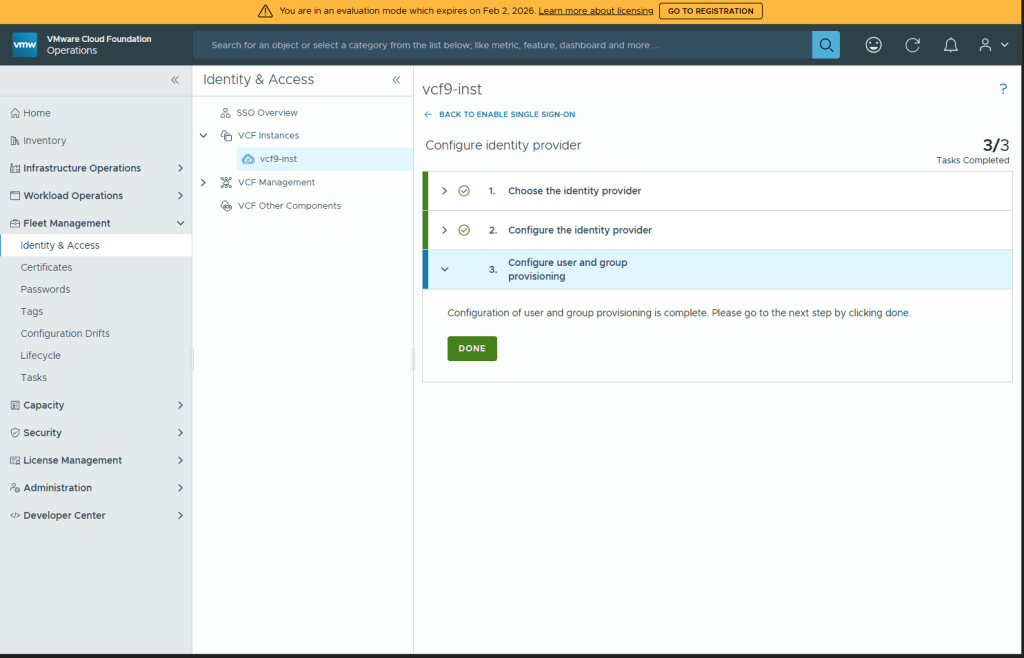Click the VMware logo icon
The image size is (1024, 658).
pyautogui.click(x=25, y=45)
